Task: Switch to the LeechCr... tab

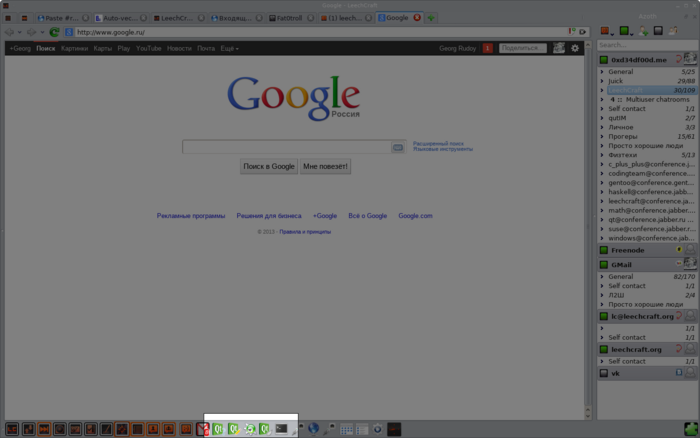Action: click(178, 18)
